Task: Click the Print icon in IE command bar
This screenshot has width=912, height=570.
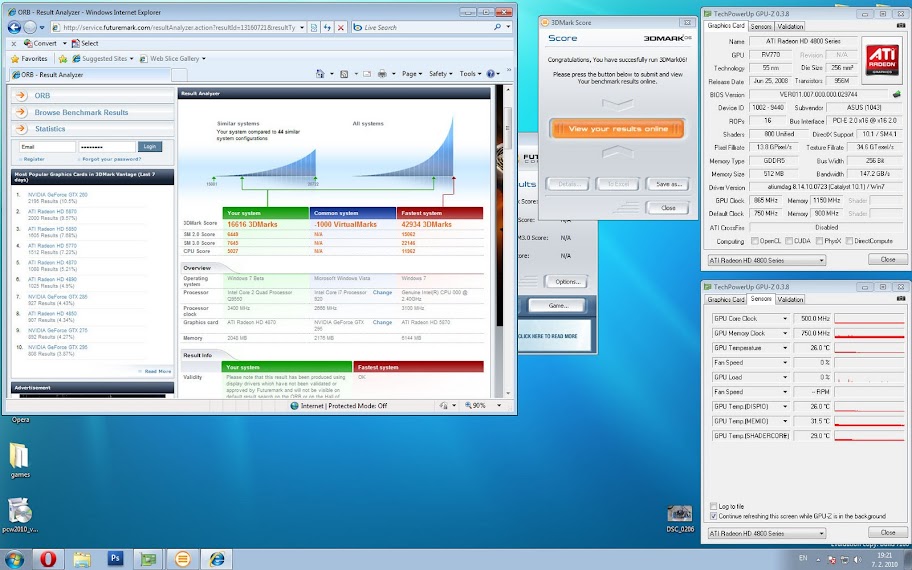Action: pyautogui.click(x=382, y=74)
